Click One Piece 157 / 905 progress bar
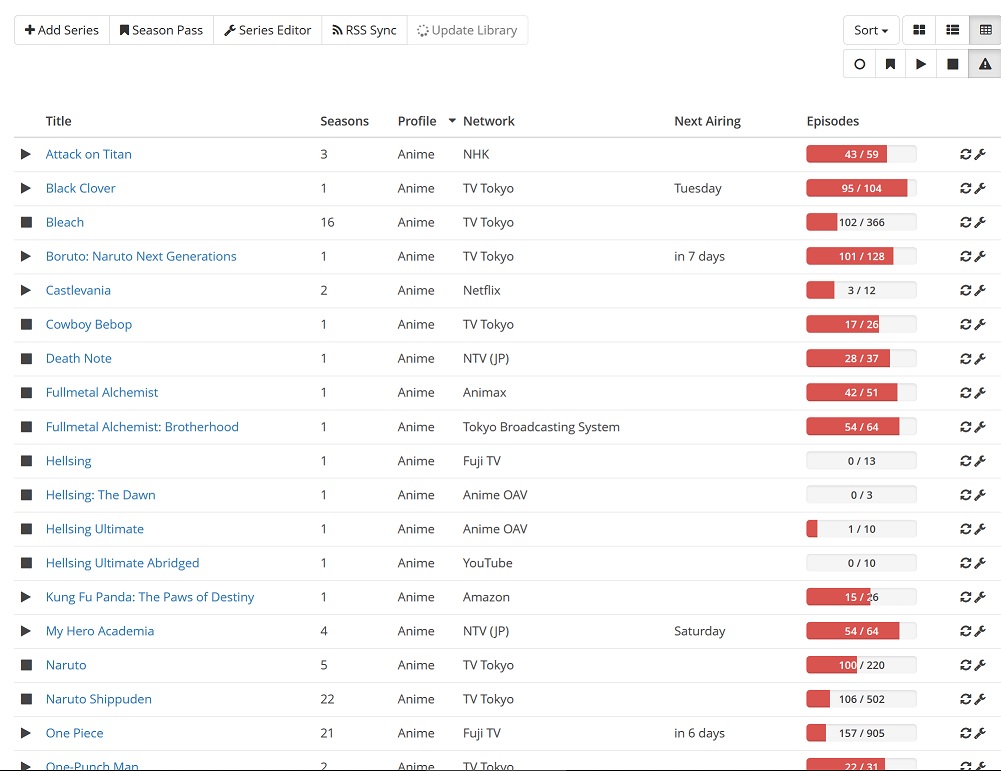Viewport: 1001px width, 771px height. (x=861, y=733)
